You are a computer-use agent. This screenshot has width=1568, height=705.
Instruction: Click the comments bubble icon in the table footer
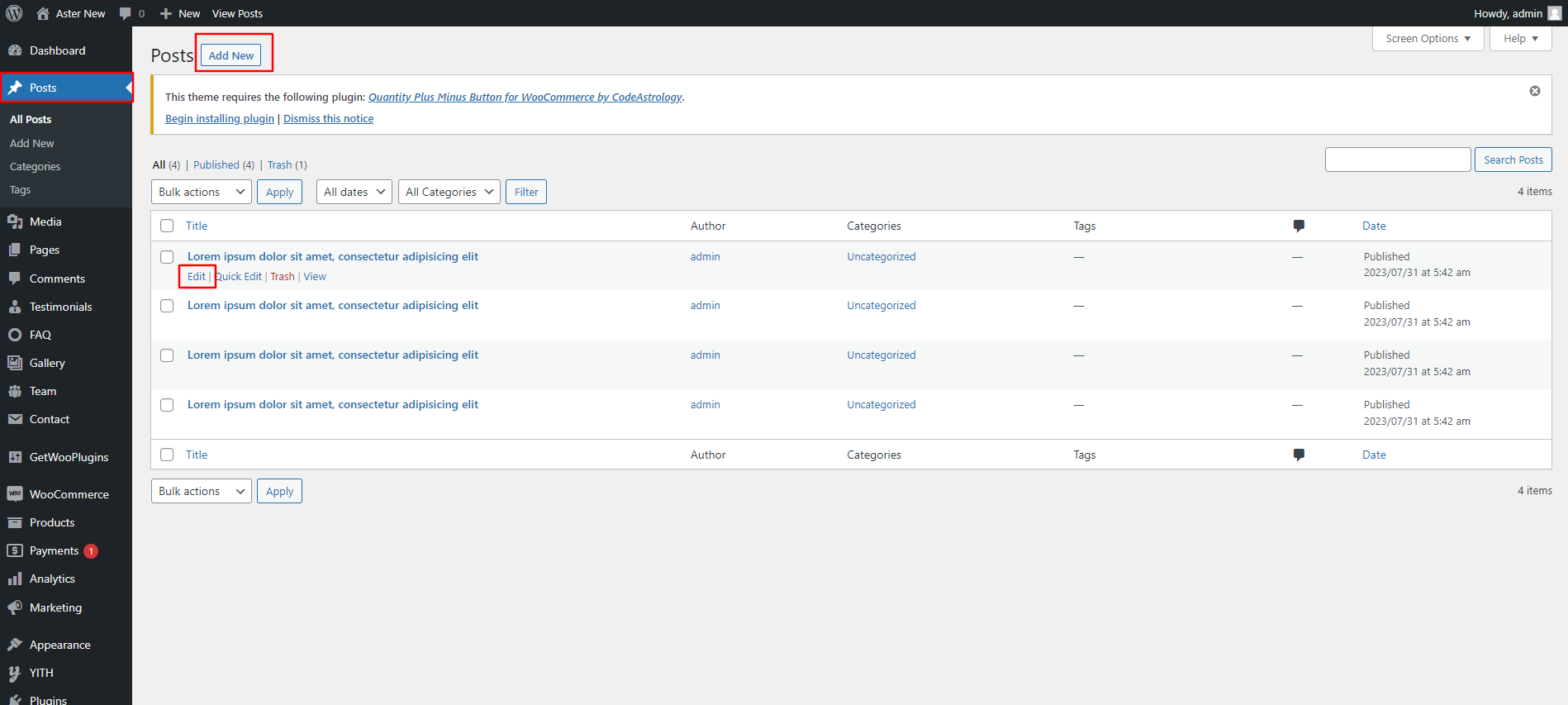[x=1299, y=455]
